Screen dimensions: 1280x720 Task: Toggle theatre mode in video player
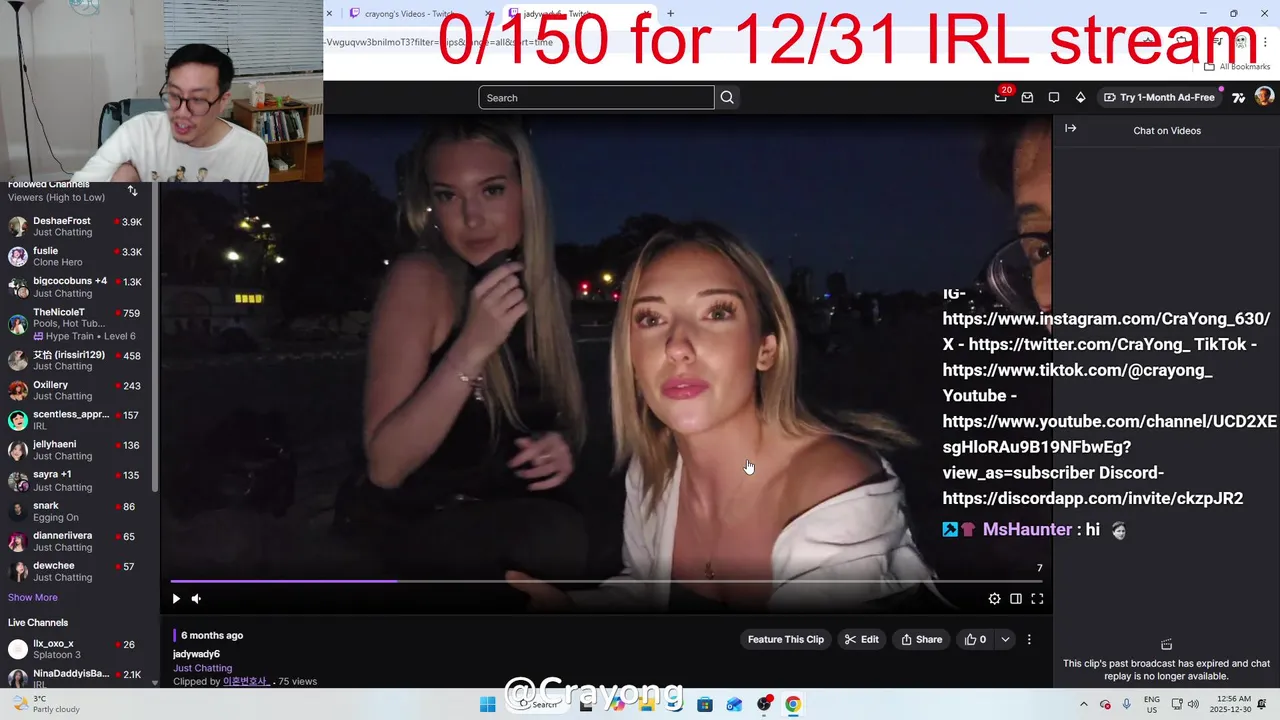click(x=1016, y=599)
